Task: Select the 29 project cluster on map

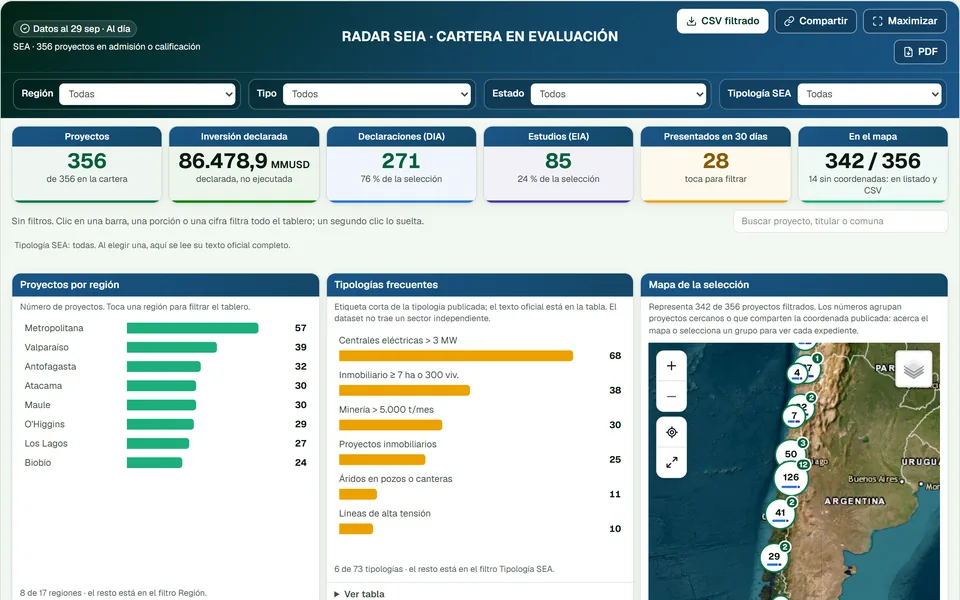Action: click(x=774, y=557)
